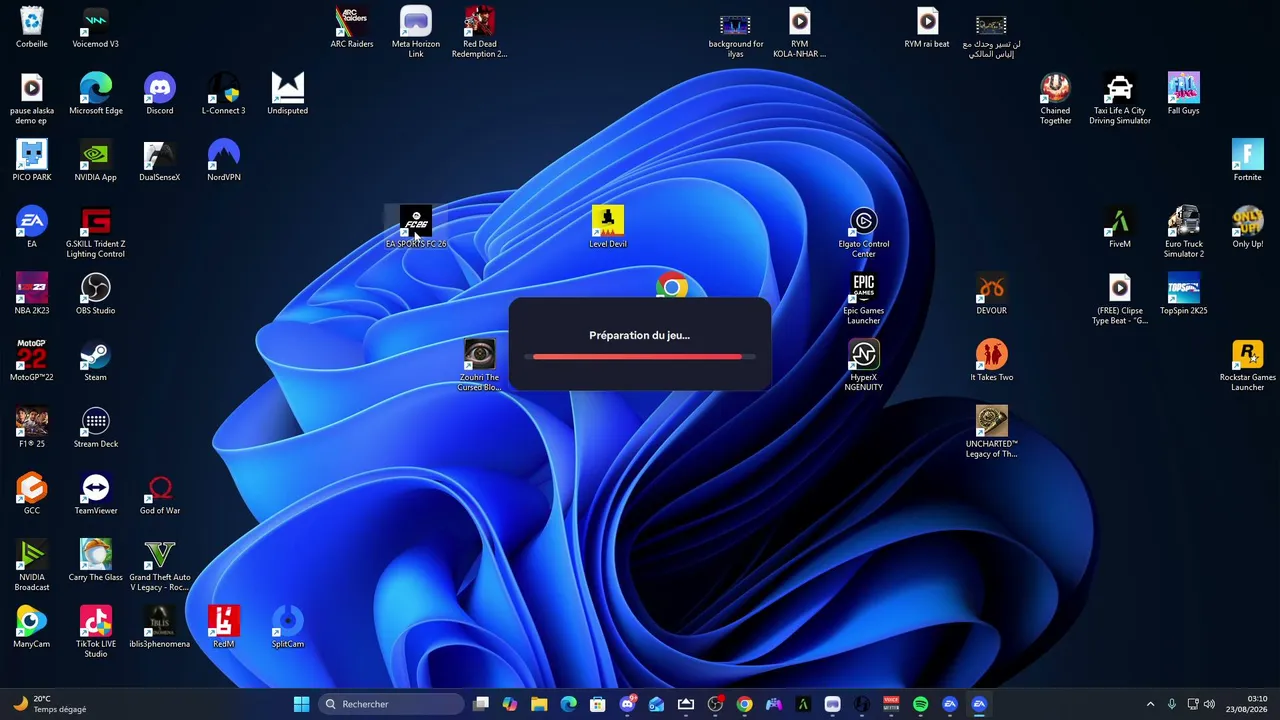Viewport: 1280px width, 720px height.
Task: Select the Carry The Glass desktop icon
Action: pos(96,561)
